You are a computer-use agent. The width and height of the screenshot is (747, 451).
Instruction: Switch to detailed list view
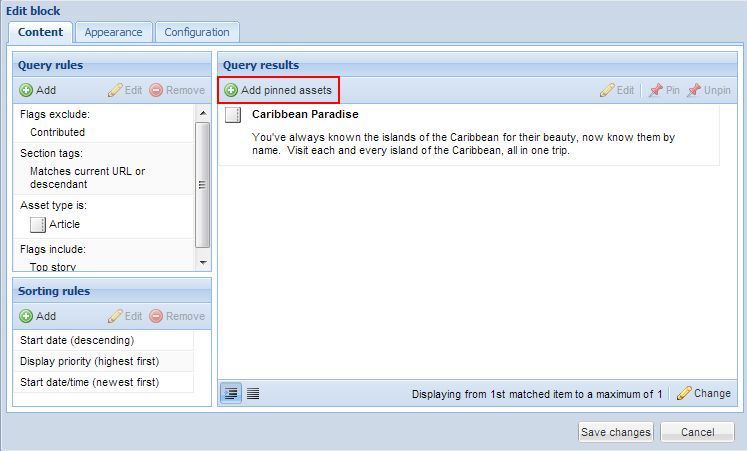(x=231, y=393)
